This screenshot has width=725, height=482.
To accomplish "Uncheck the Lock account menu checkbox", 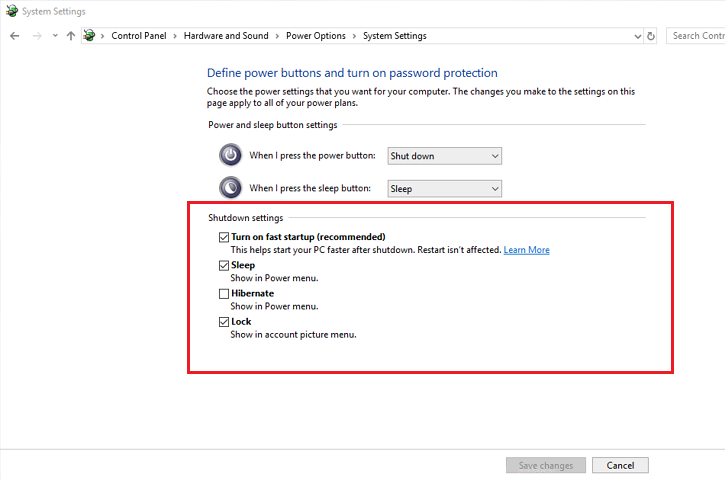I will (x=224, y=322).
